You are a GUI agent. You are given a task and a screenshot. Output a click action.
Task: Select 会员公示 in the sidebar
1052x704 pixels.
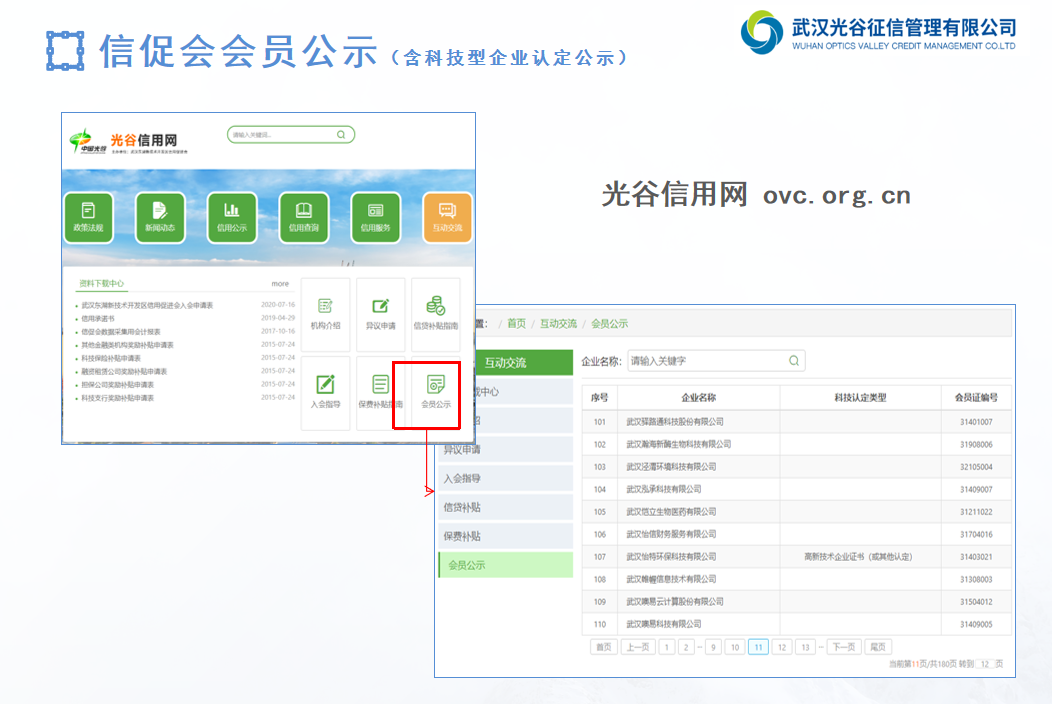506,565
